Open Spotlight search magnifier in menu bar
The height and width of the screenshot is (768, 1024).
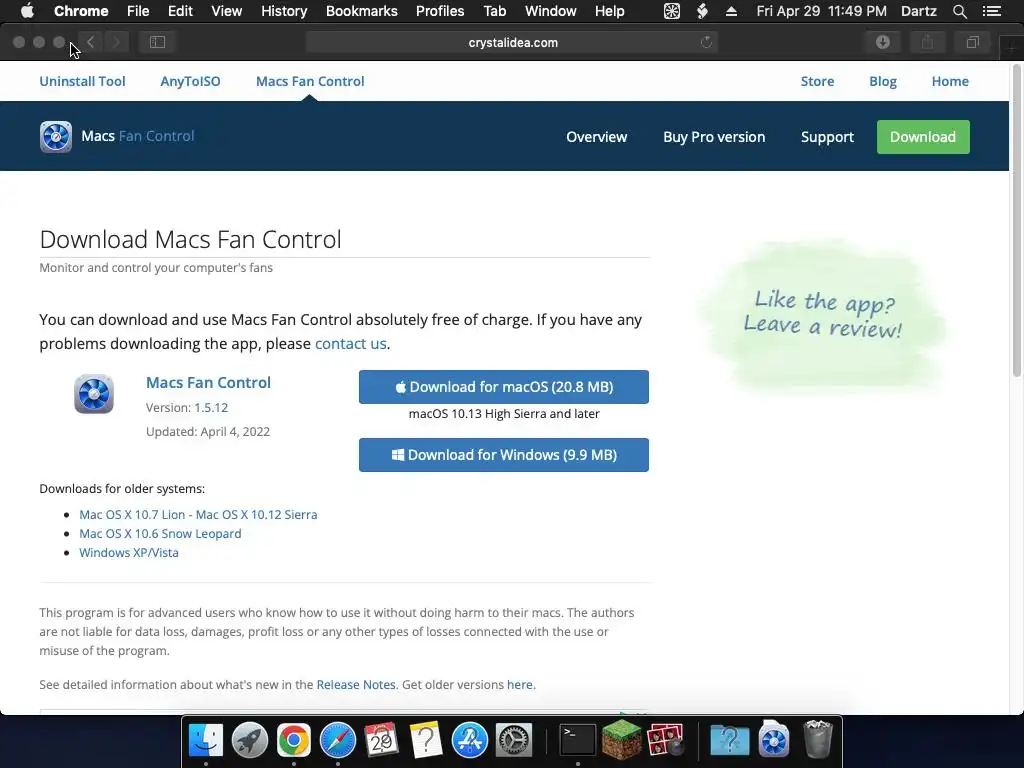pyautogui.click(x=959, y=11)
